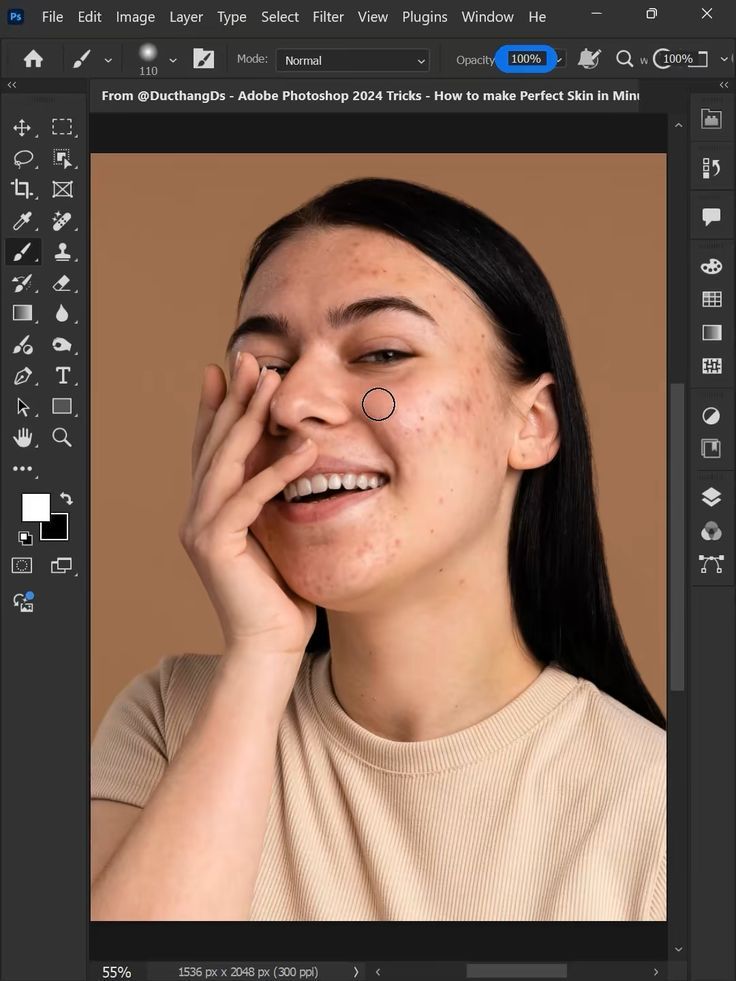Select the Lasso tool

point(23,158)
